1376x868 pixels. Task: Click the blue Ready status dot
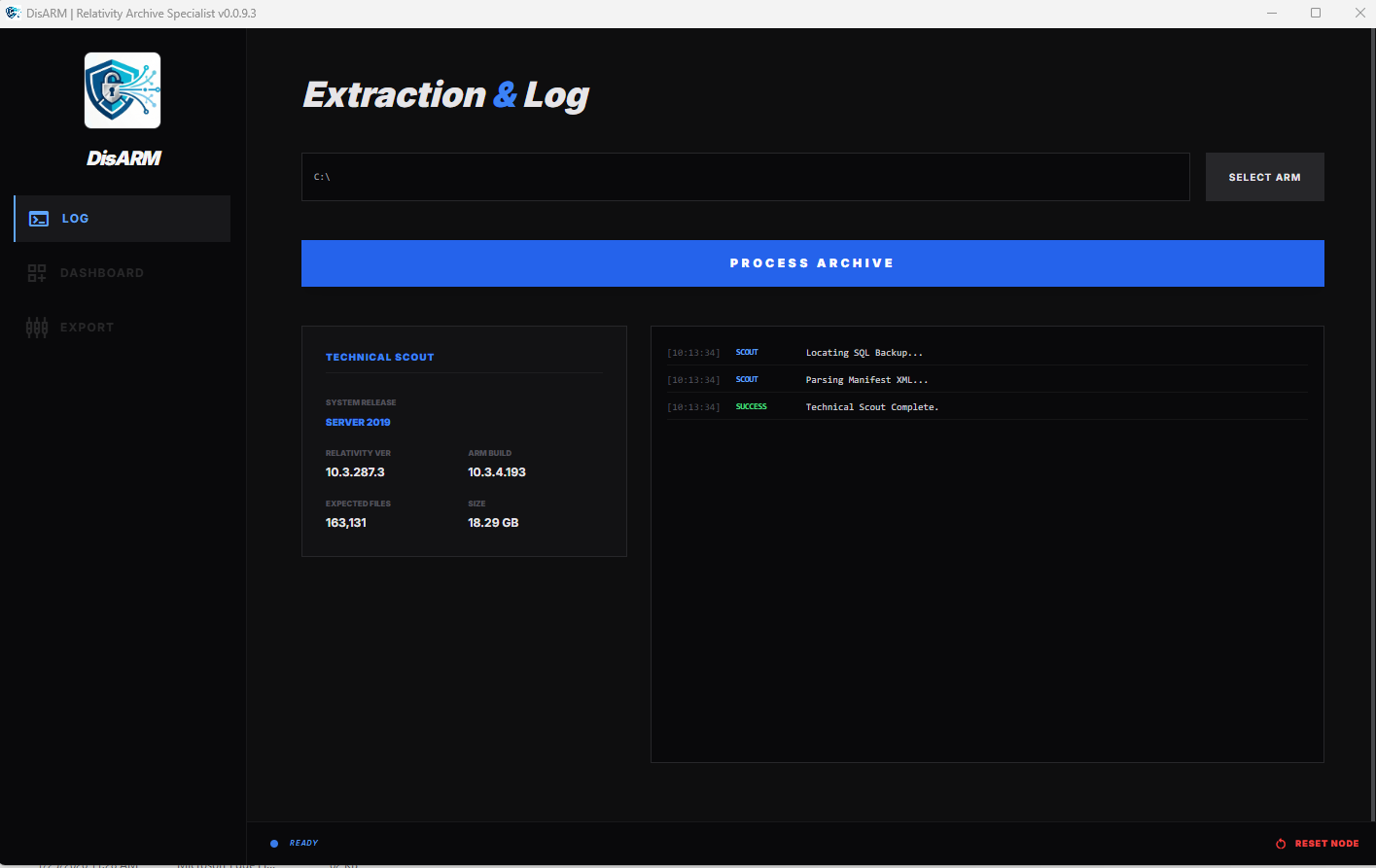click(x=274, y=844)
